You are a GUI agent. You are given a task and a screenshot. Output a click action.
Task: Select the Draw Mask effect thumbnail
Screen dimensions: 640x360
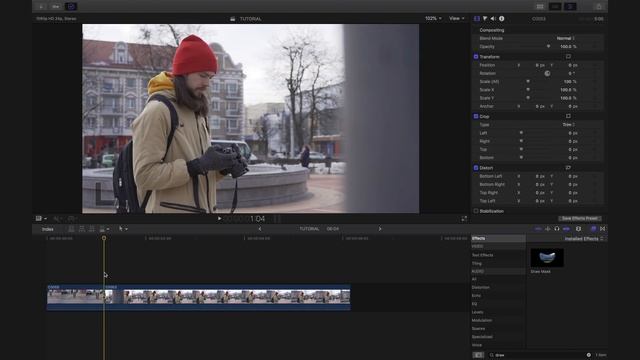pyautogui.click(x=547, y=258)
